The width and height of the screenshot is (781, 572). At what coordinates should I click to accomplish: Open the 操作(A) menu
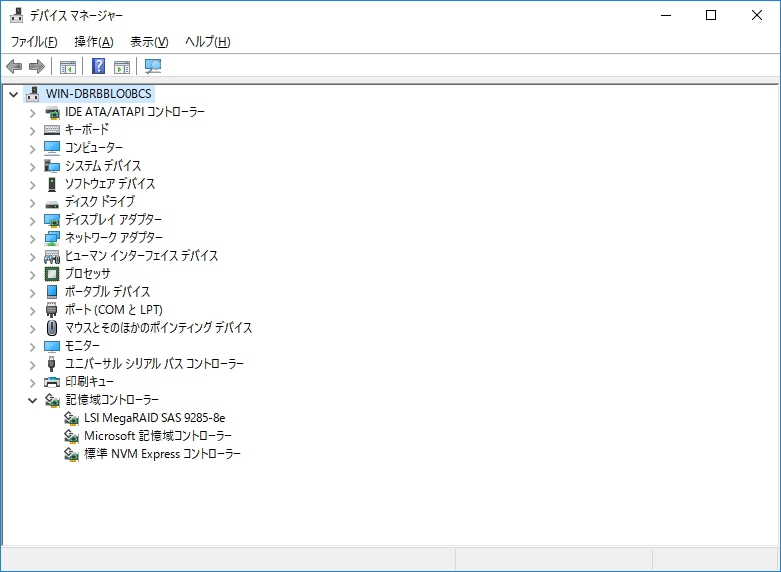point(94,42)
